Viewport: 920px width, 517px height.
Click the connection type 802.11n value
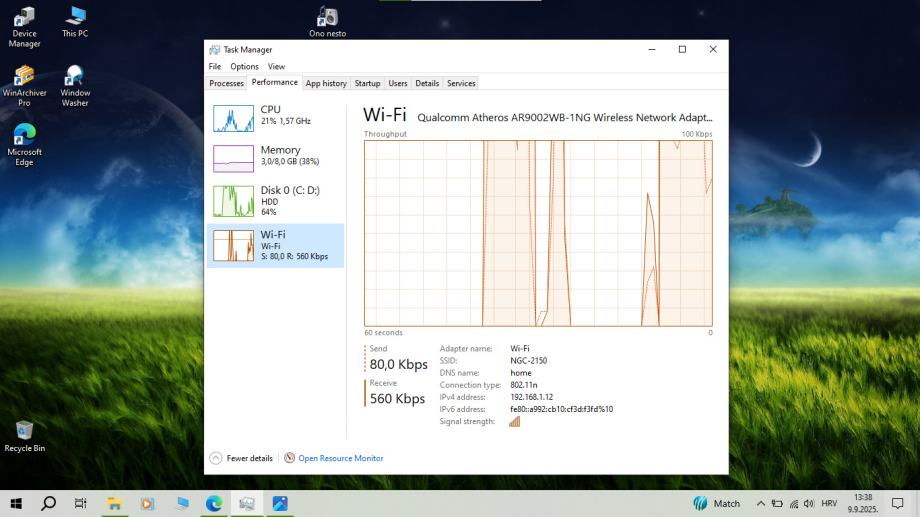(524, 385)
